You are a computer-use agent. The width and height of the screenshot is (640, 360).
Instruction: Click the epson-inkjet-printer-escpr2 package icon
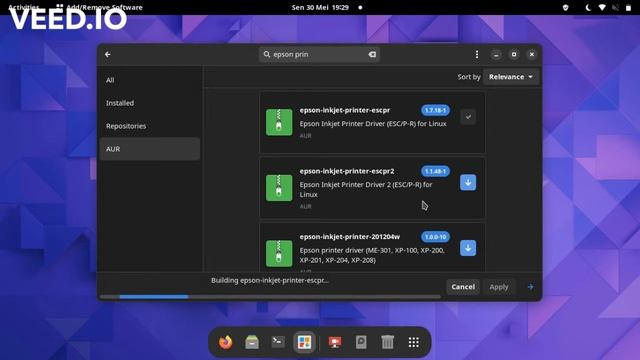coord(279,188)
